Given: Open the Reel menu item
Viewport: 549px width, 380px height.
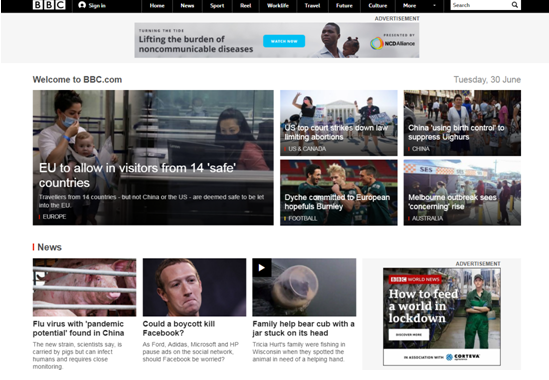Looking at the screenshot, I should pyautogui.click(x=246, y=6).
